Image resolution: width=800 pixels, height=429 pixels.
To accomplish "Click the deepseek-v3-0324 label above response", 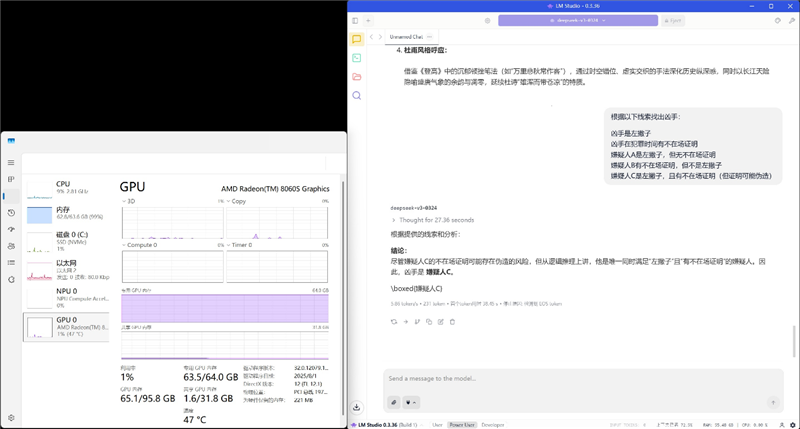I will (x=413, y=208).
